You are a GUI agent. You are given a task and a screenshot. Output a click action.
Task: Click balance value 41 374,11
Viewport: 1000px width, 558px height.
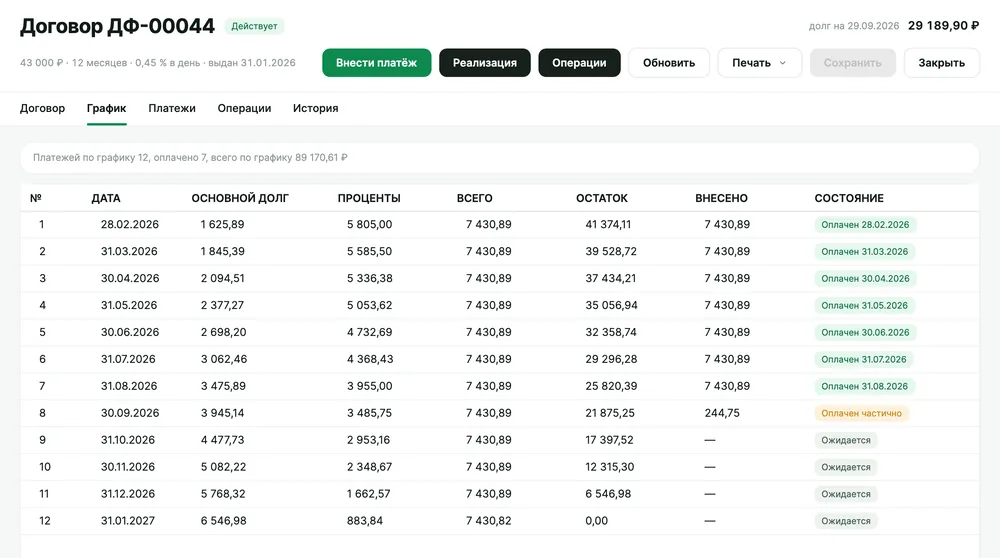(x=608, y=224)
